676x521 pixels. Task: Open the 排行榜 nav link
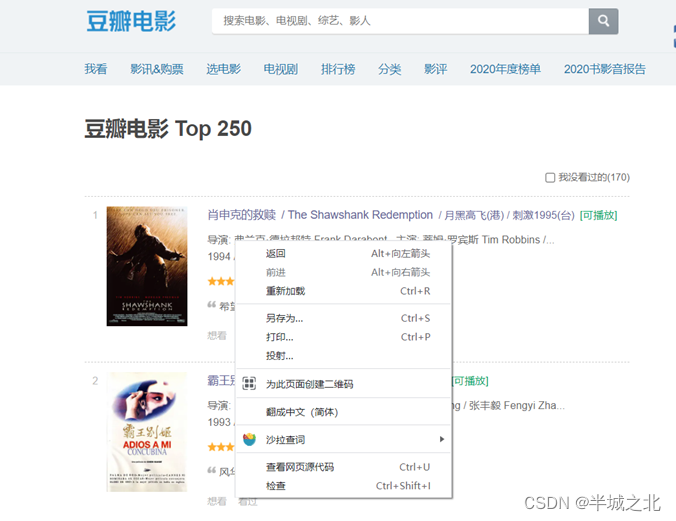pos(338,69)
